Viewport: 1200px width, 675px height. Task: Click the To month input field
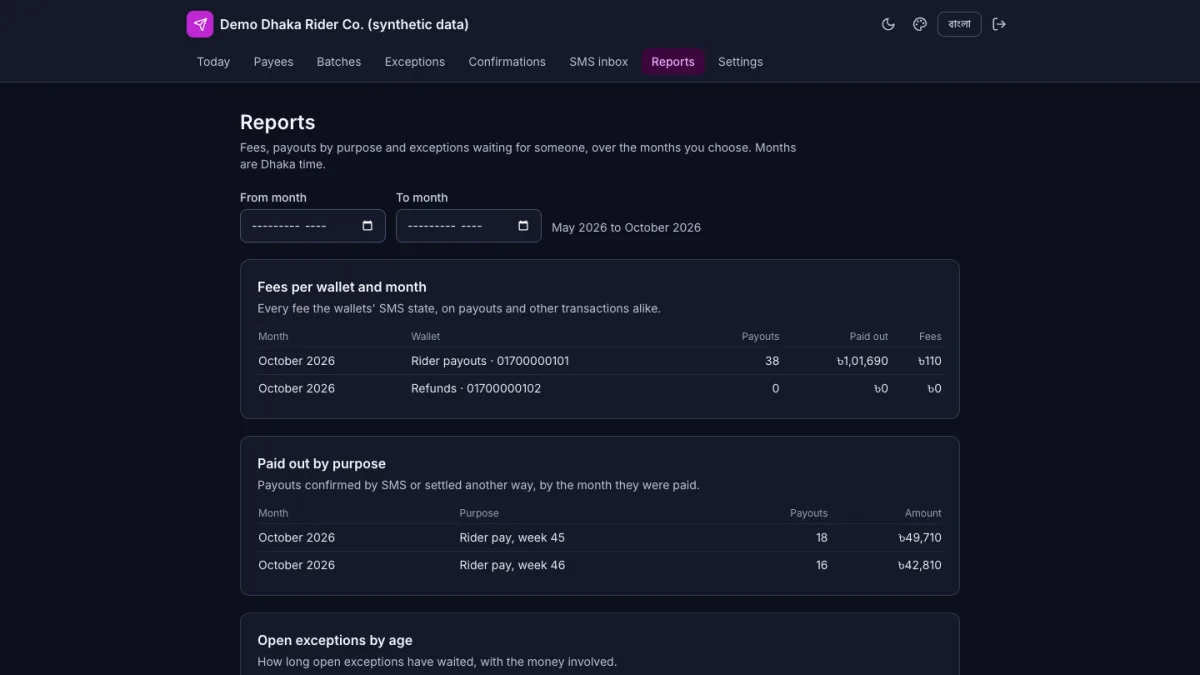pos(469,226)
